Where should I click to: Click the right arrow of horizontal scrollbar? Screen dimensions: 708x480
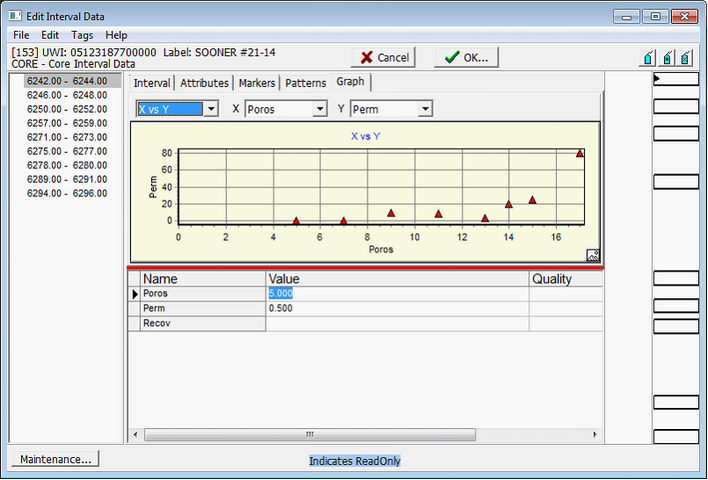(x=597, y=434)
